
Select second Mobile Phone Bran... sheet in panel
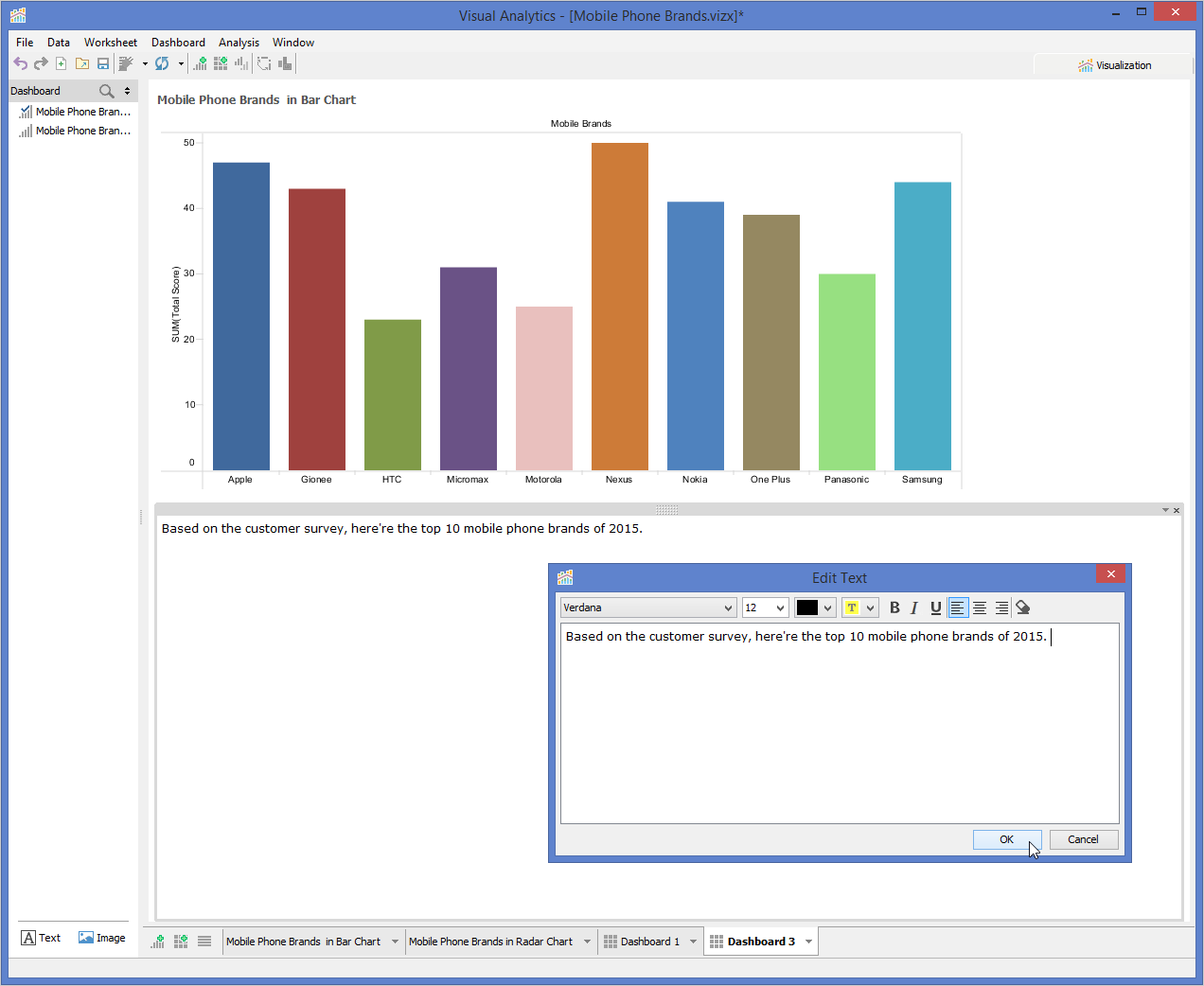(75, 131)
